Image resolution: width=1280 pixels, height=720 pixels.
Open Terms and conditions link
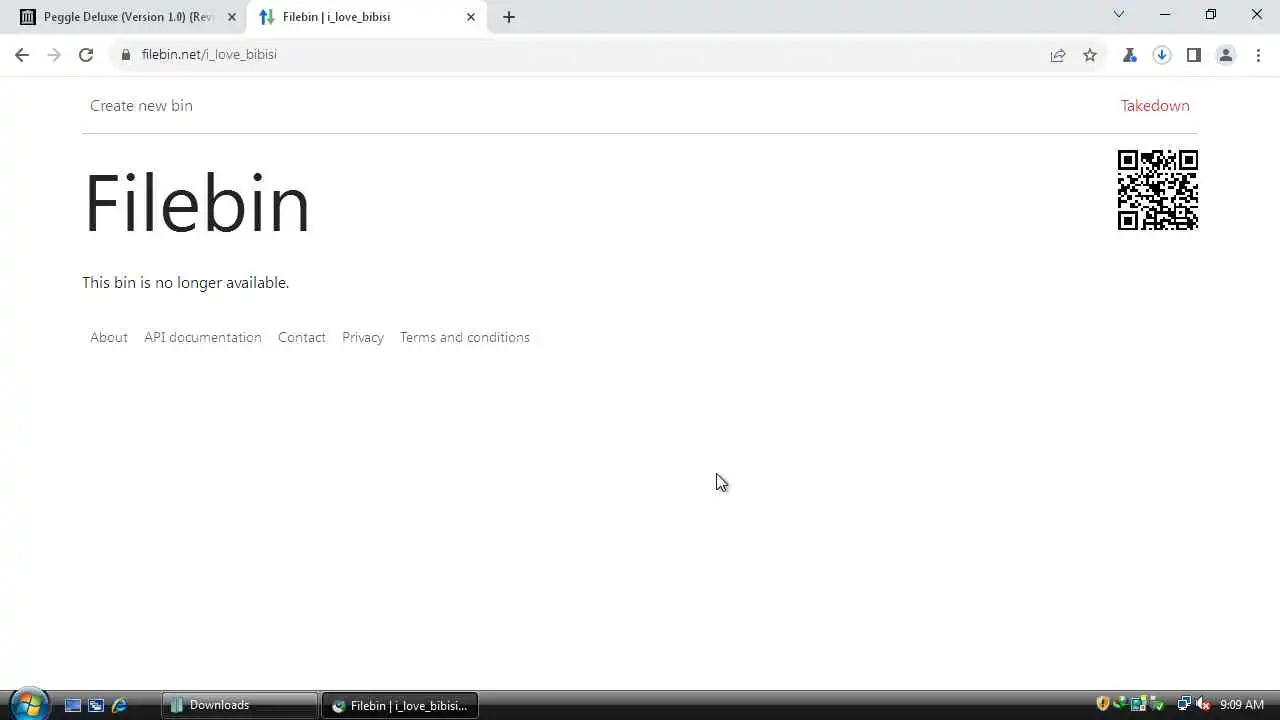(x=465, y=338)
